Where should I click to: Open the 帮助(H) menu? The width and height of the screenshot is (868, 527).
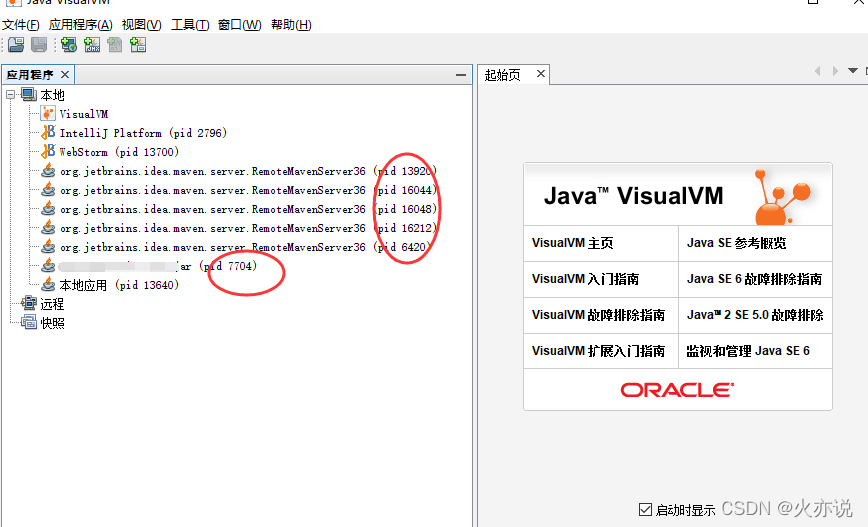pyautogui.click(x=291, y=25)
